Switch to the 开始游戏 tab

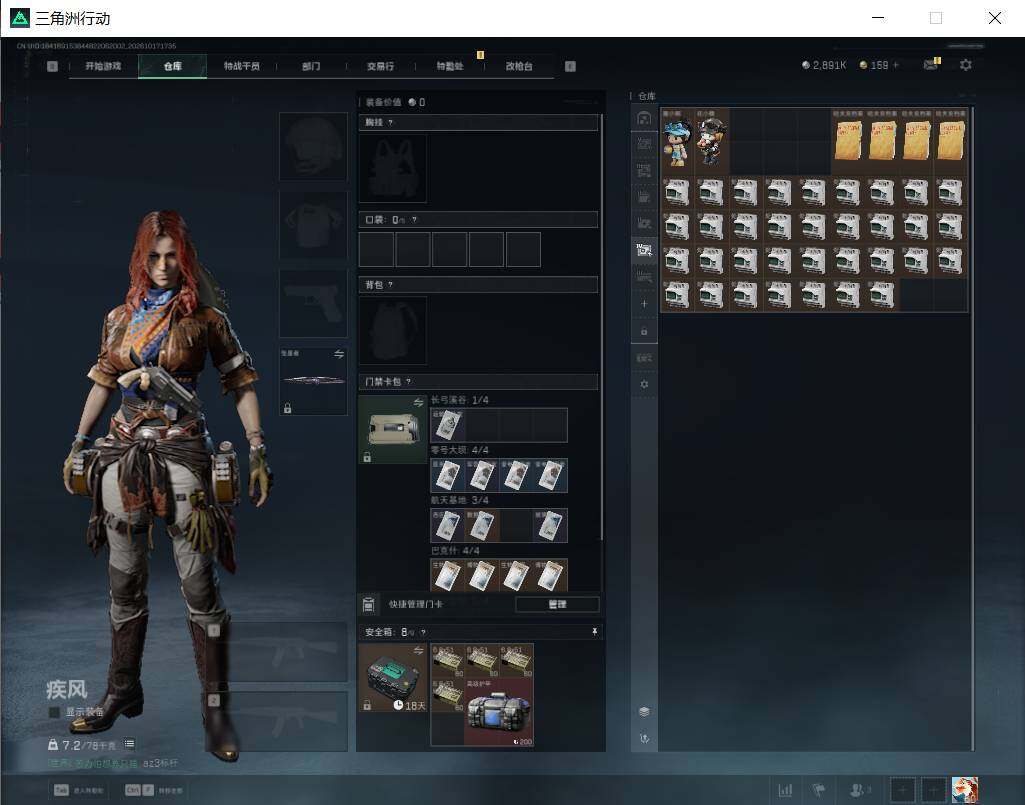tap(103, 66)
